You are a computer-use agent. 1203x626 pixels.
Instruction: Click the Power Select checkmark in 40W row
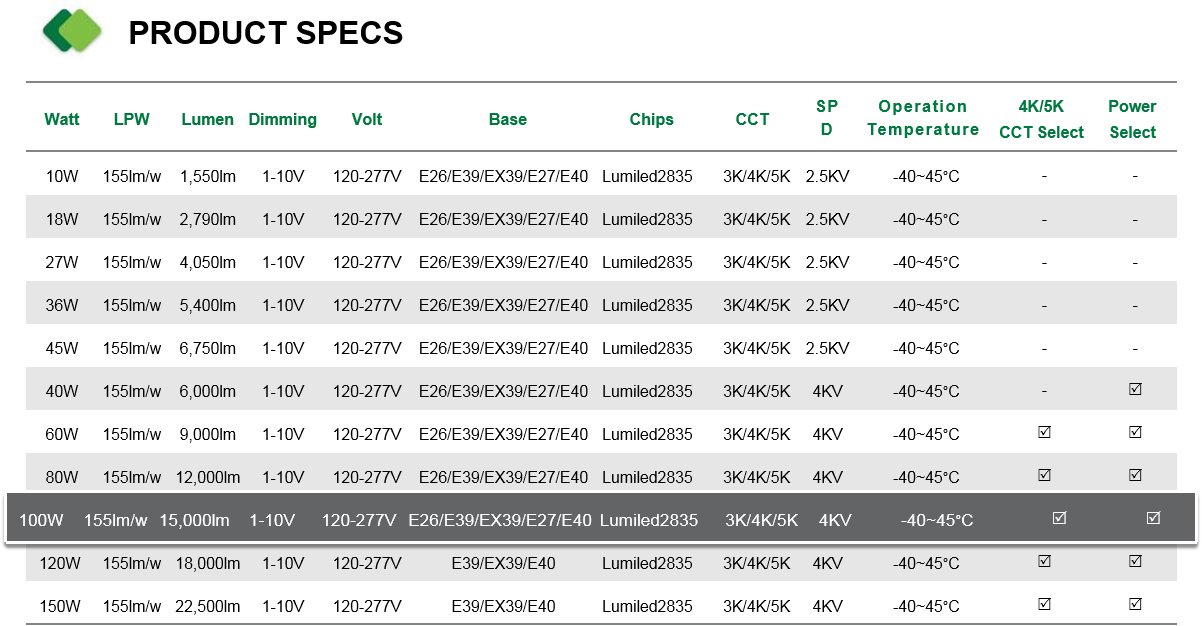pyautogui.click(x=1135, y=389)
